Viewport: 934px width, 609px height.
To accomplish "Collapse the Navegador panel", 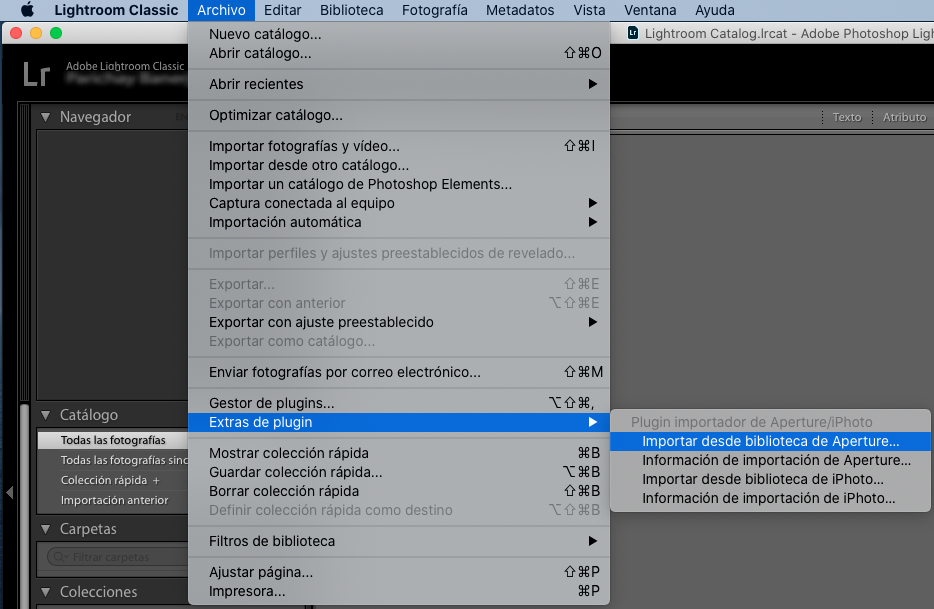I will pos(44,117).
